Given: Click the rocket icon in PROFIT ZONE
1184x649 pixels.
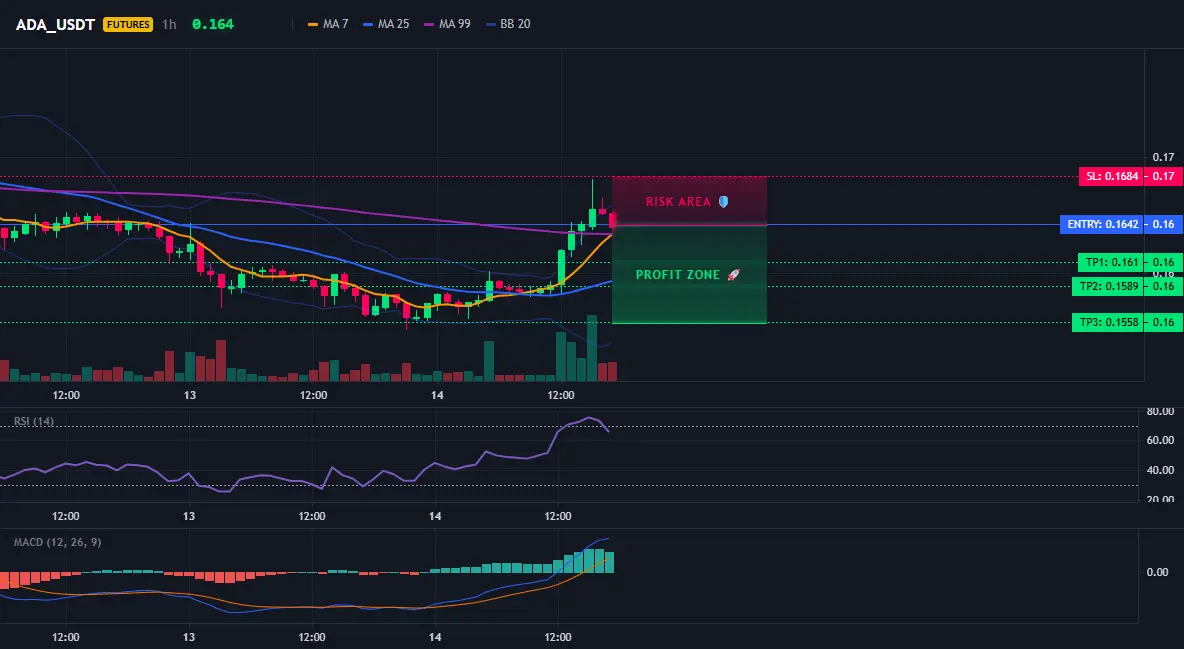Looking at the screenshot, I should [x=733, y=275].
